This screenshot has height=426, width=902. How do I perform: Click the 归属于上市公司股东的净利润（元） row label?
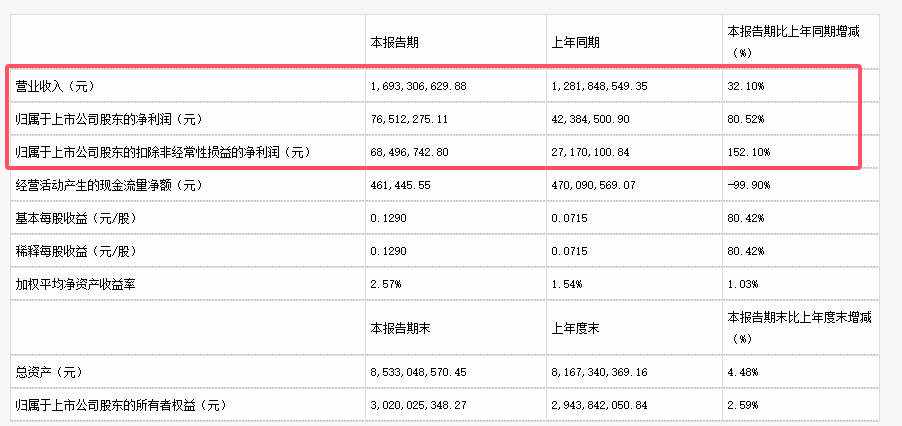tap(109, 120)
